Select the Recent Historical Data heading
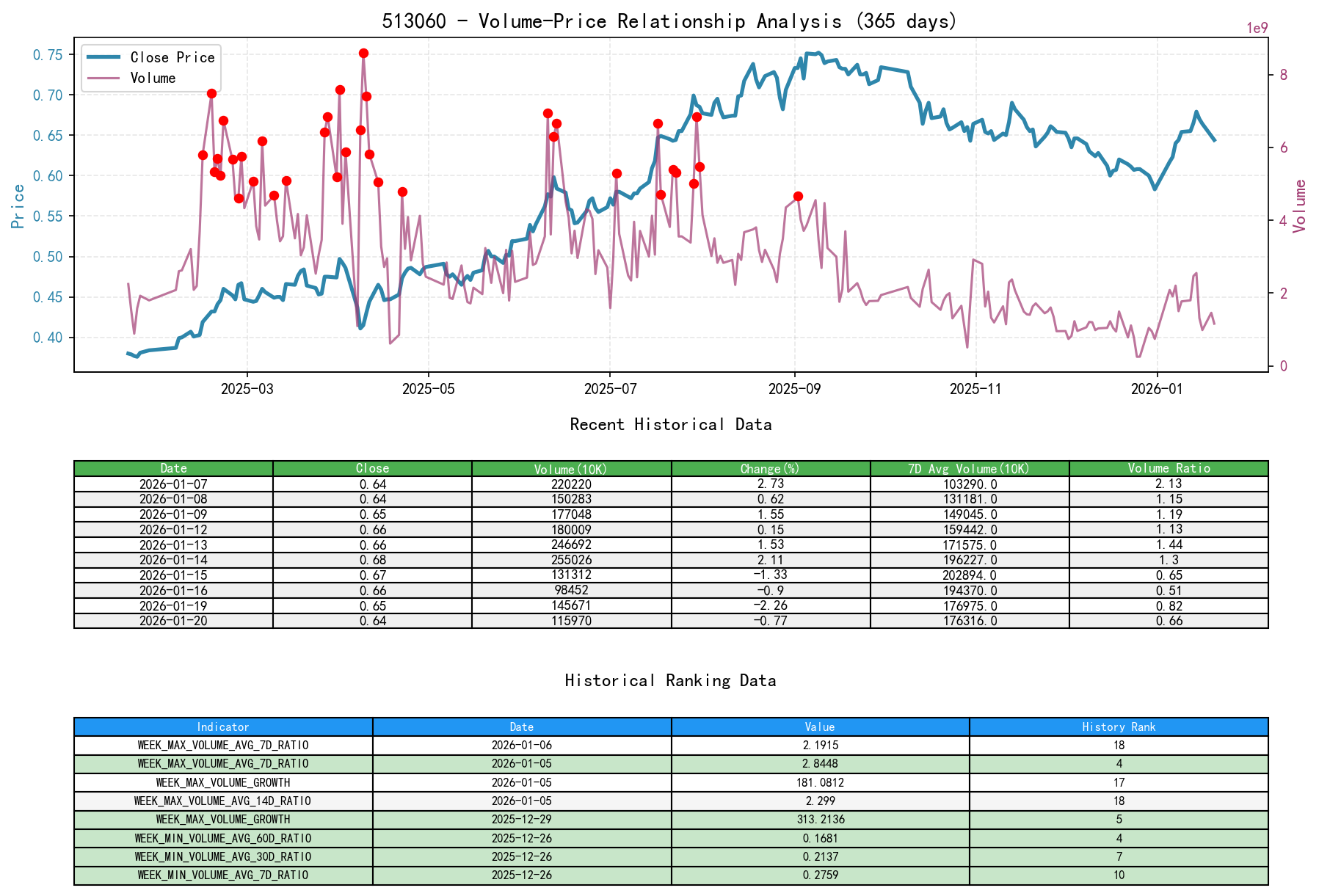 point(670,424)
